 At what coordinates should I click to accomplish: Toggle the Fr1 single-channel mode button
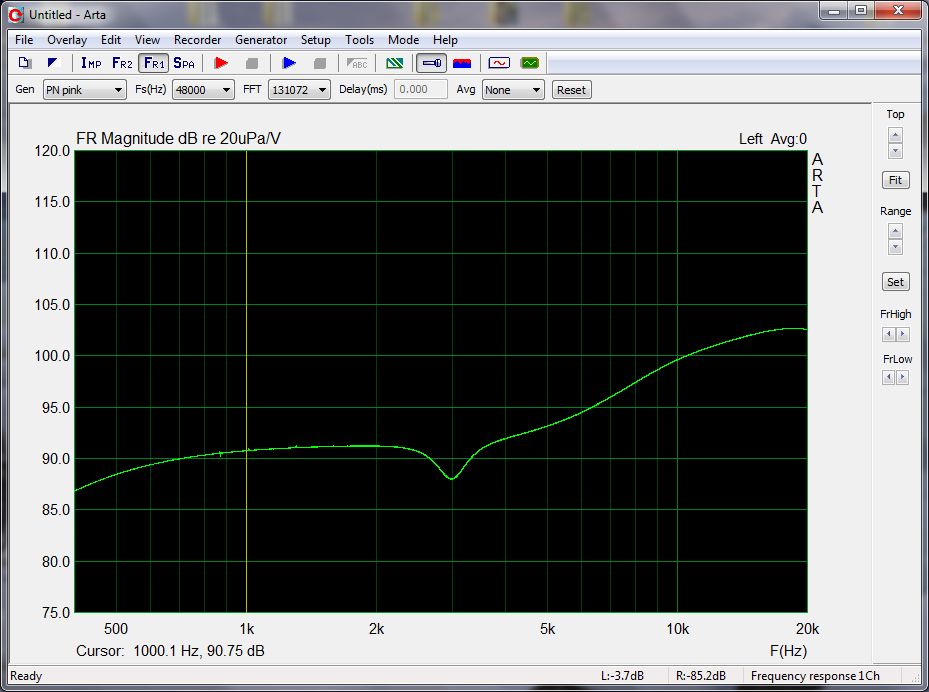point(153,63)
